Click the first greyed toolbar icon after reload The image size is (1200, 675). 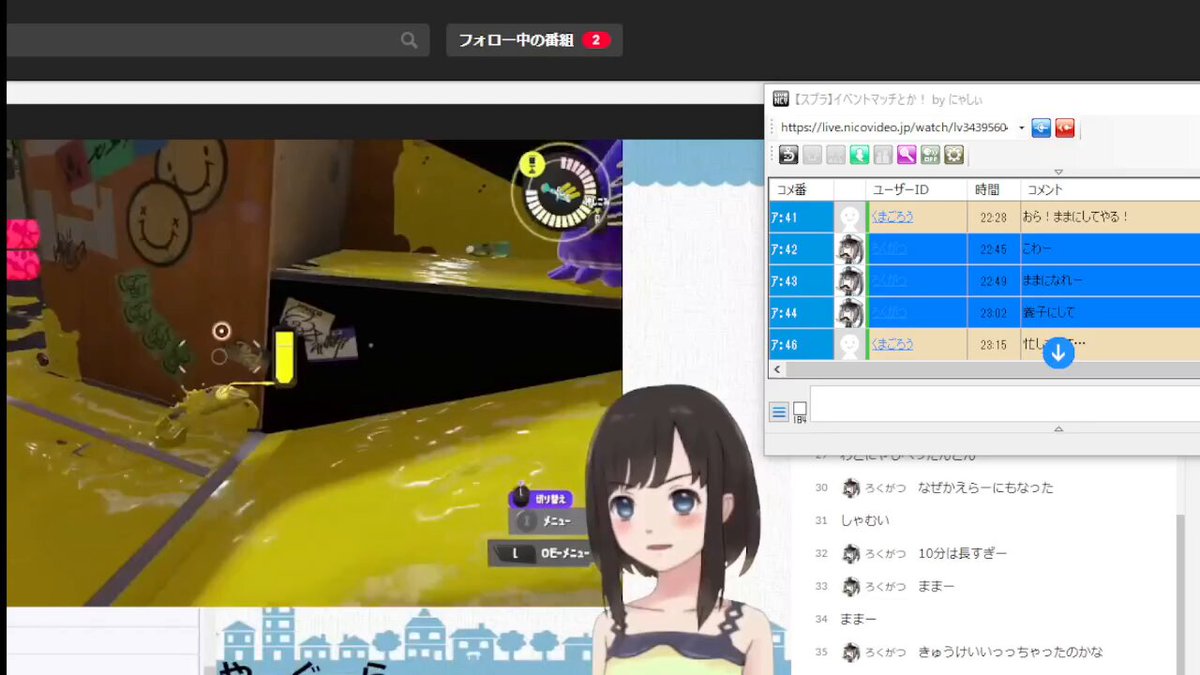coord(812,155)
